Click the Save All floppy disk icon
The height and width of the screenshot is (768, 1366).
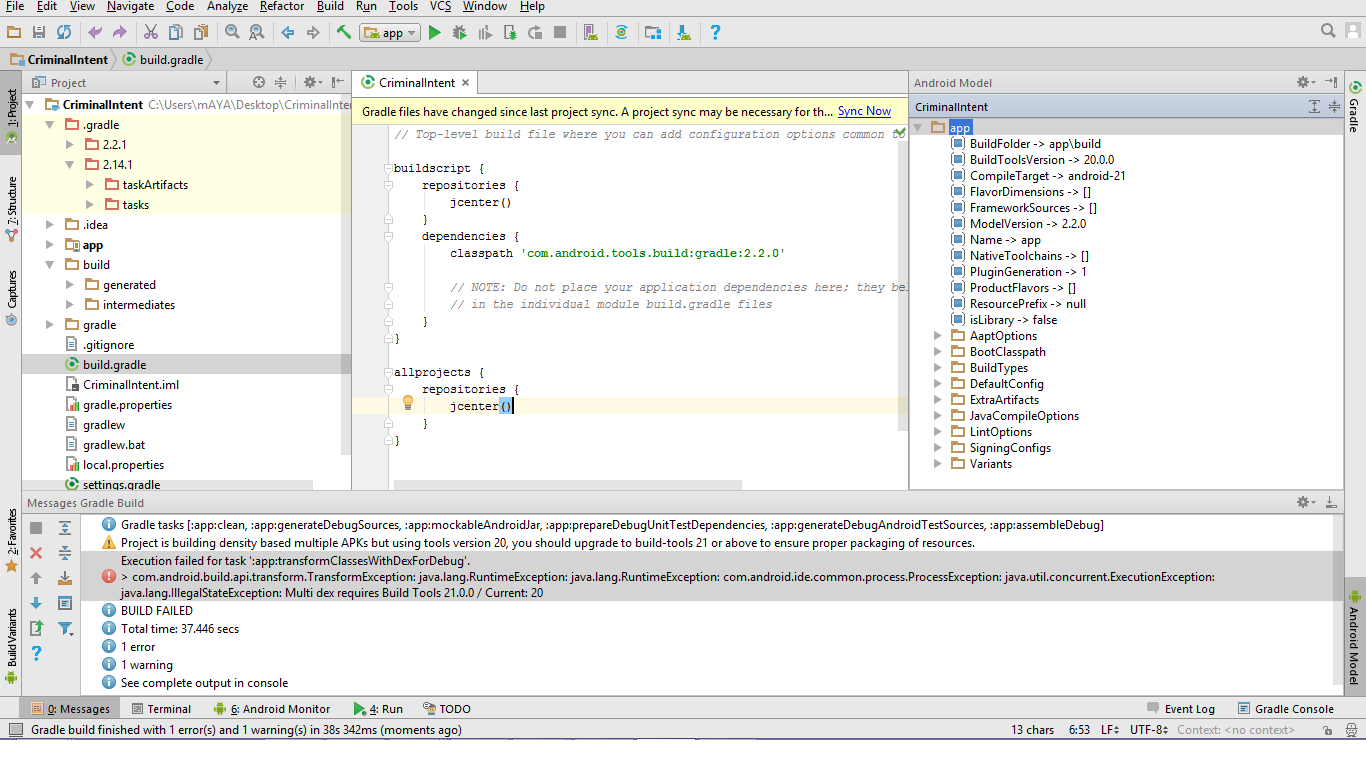tap(39, 33)
